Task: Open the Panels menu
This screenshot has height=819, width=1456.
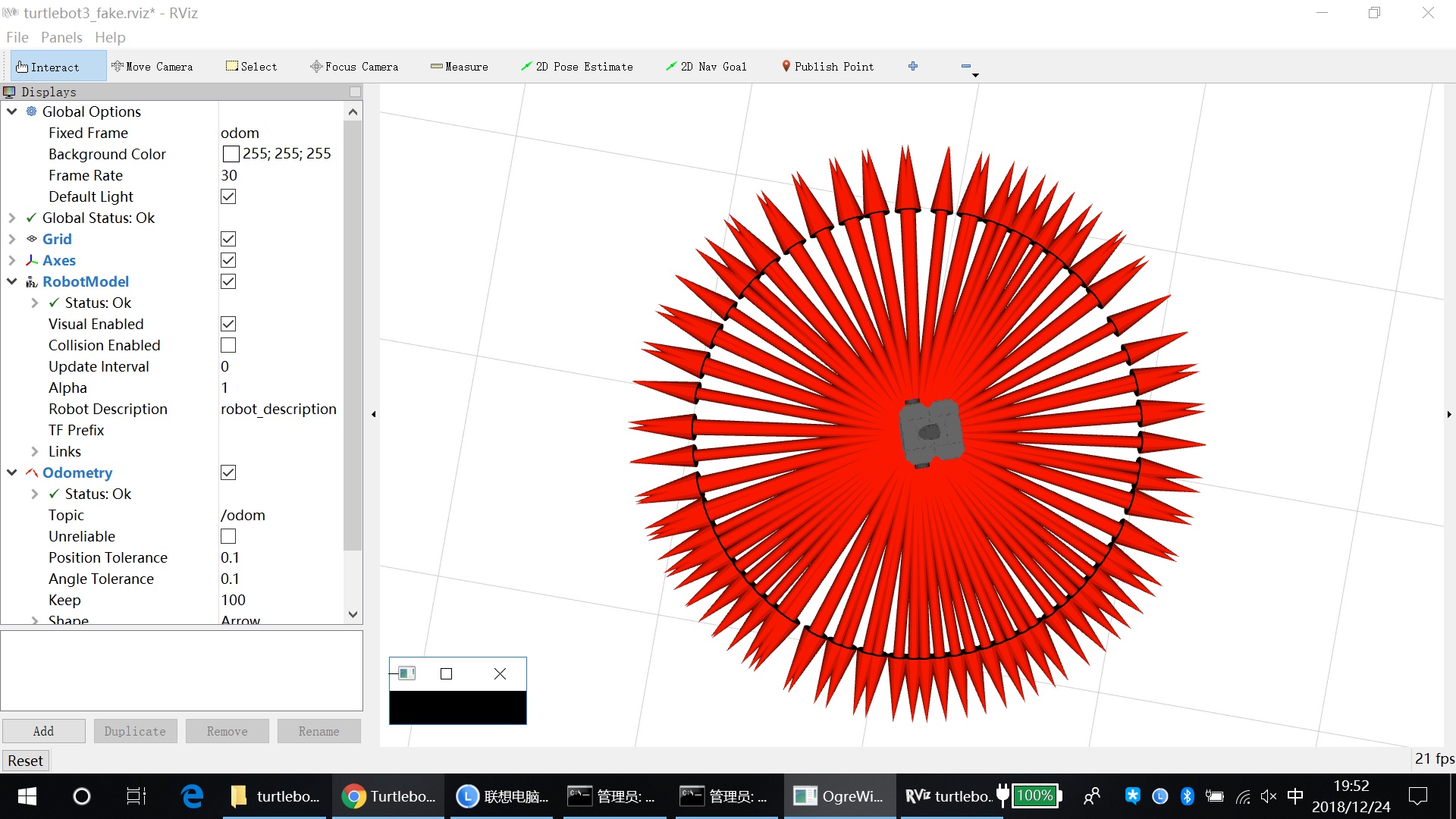Action: click(61, 37)
